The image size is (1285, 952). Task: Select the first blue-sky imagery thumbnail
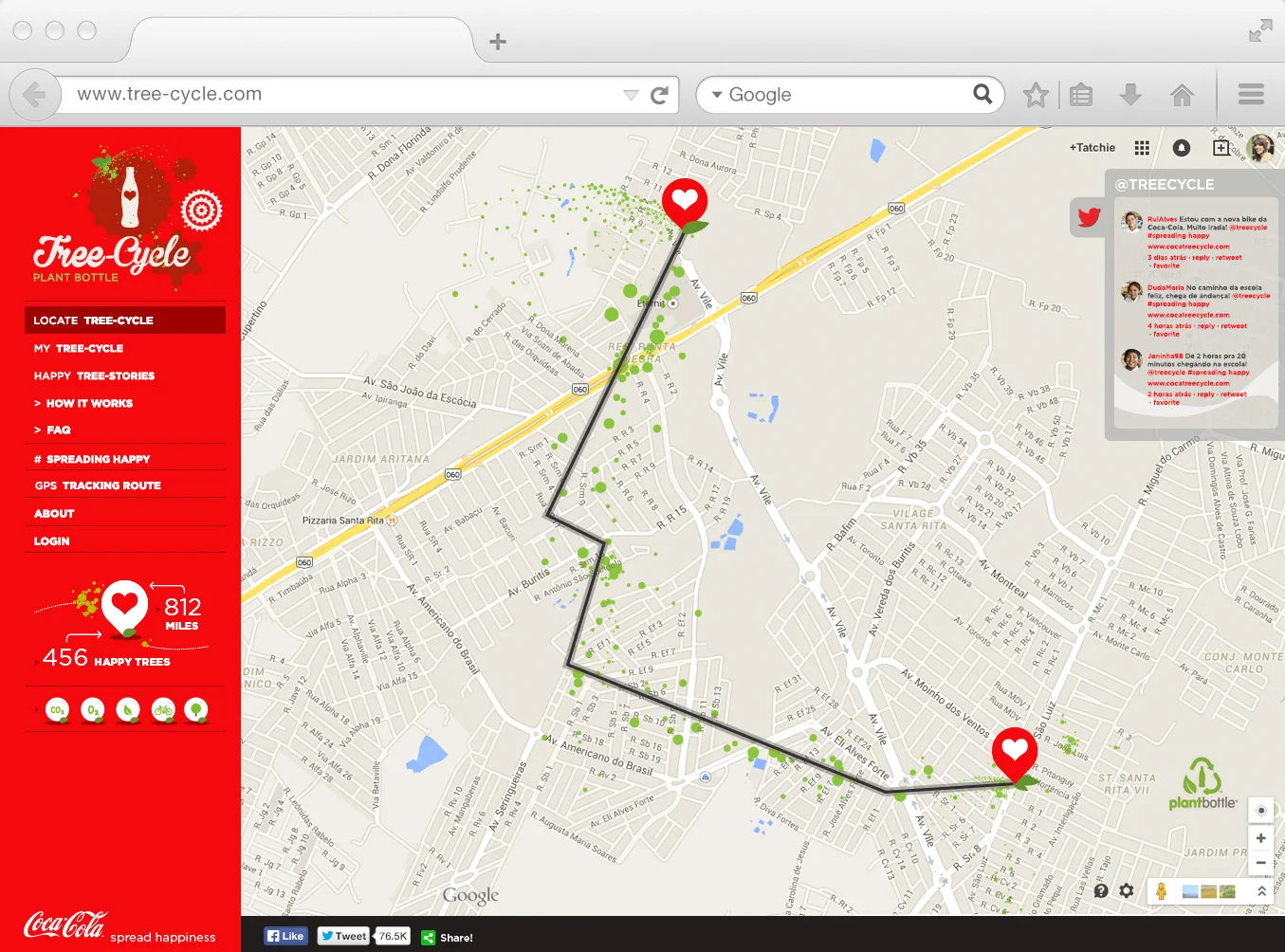click(1190, 891)
